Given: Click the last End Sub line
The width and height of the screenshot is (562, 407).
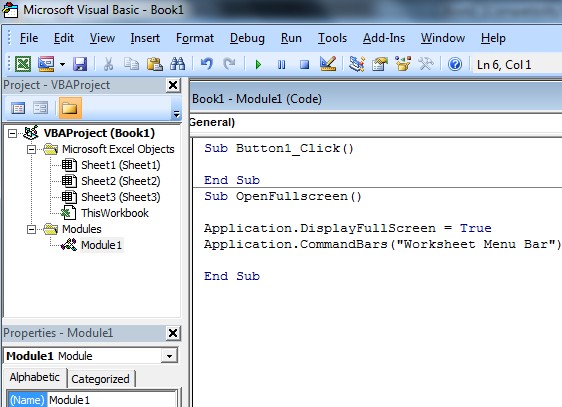Looking at the screenshot, I should [232, 276].
